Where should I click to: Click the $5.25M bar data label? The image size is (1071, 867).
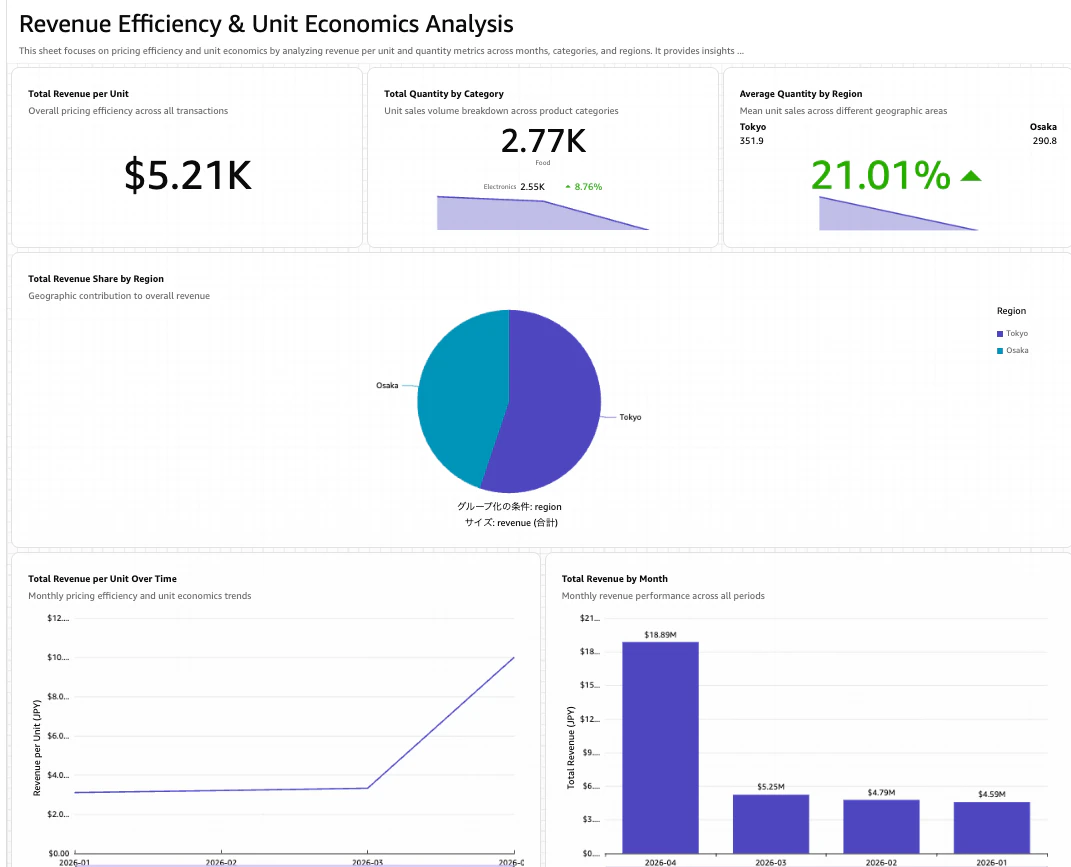tap(770, 787)
